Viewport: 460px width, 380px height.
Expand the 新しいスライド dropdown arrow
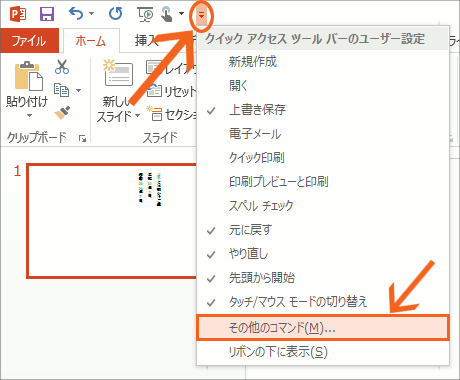click(137, 116)
